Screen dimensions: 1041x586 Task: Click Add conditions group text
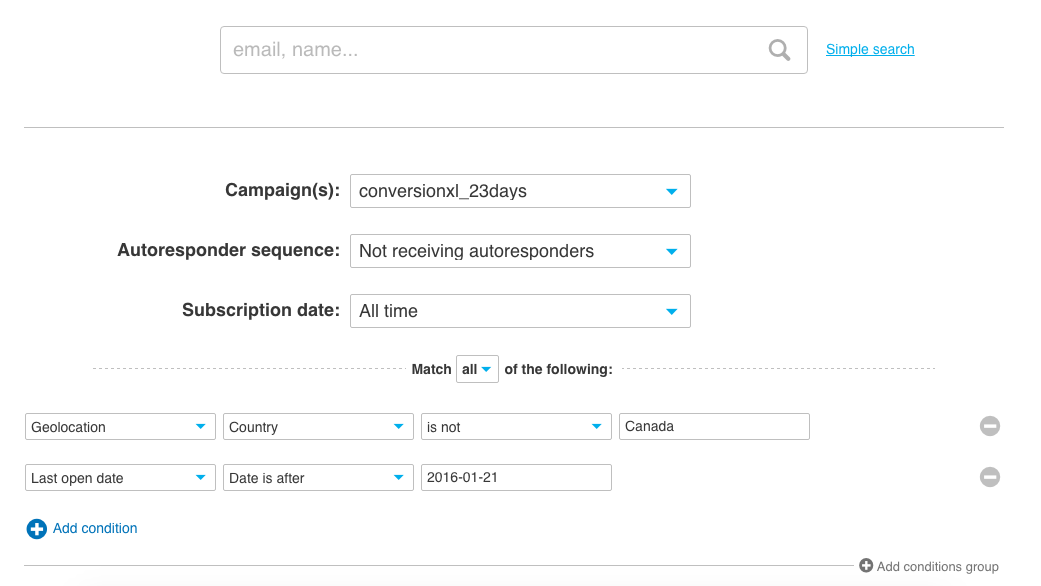[x=937, y=567]
